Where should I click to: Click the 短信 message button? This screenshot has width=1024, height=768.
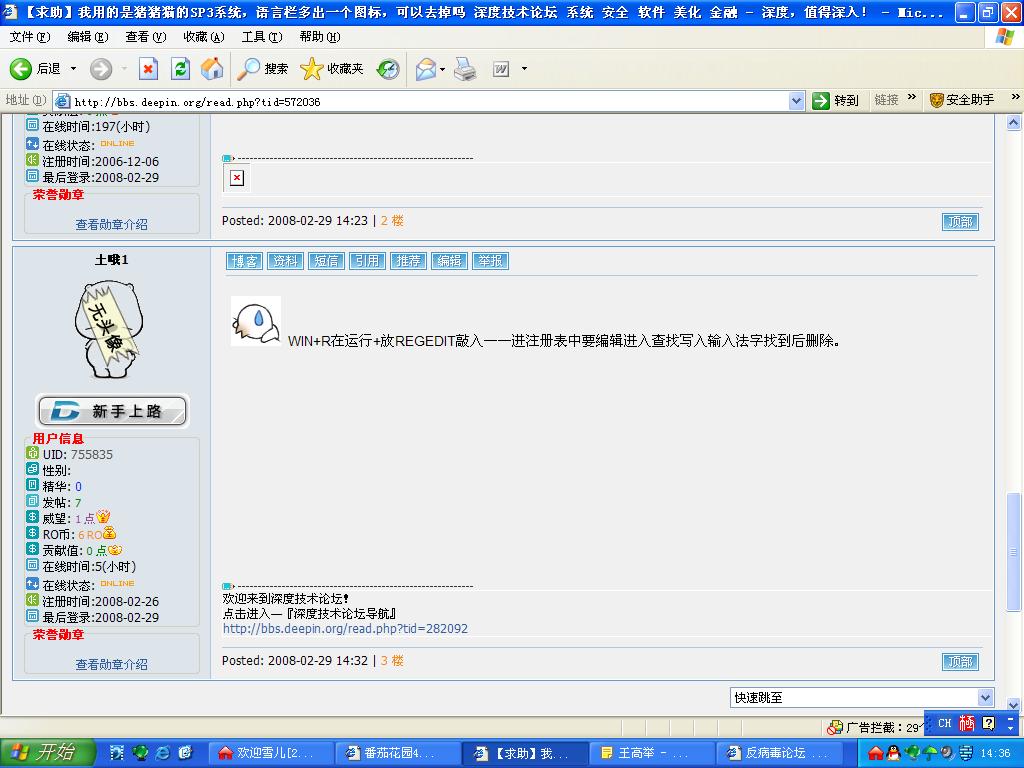[326, 261]
